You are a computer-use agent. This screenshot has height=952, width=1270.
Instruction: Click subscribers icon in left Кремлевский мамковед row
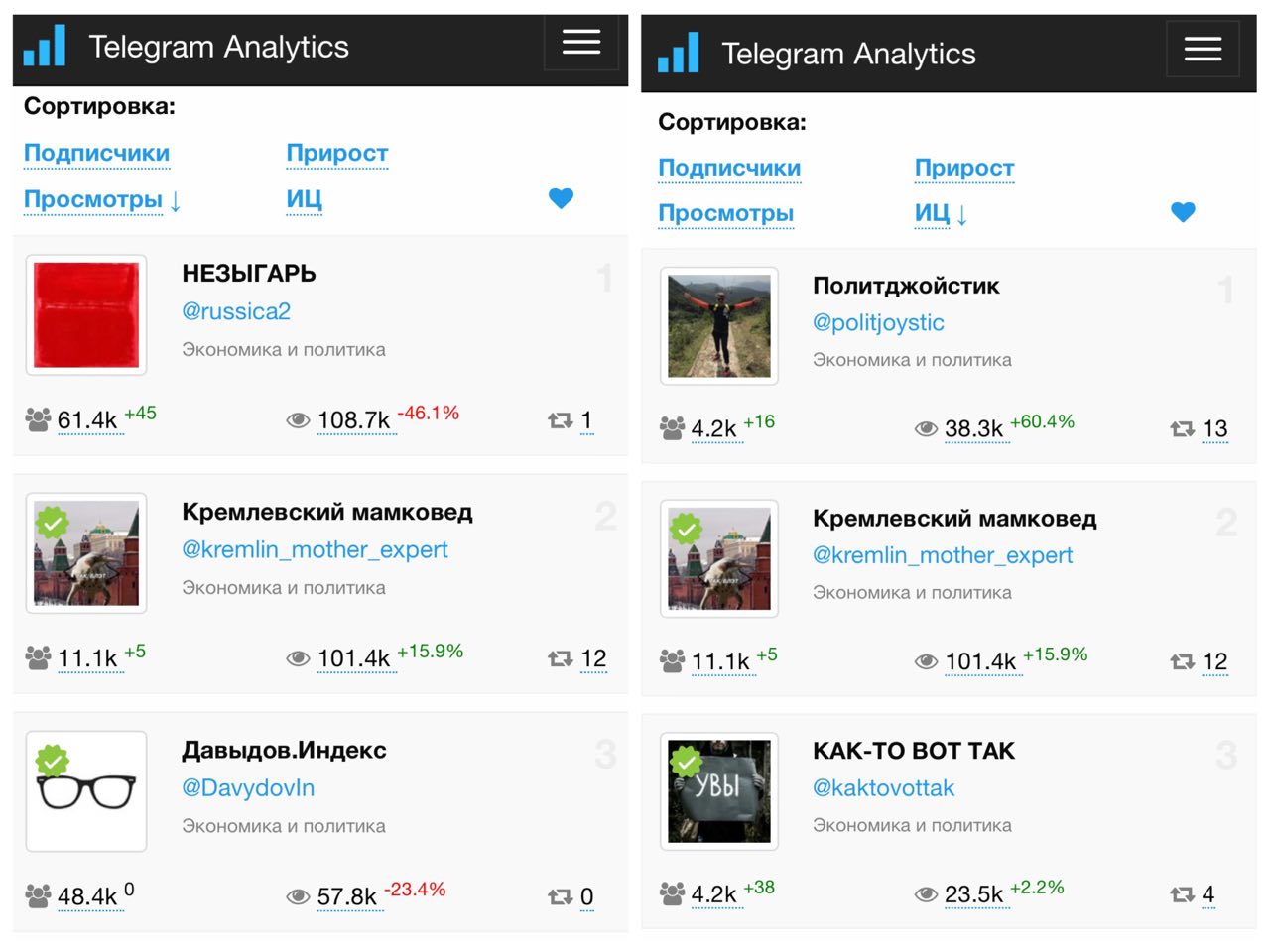pyautogui.click(x=38, y=657)
